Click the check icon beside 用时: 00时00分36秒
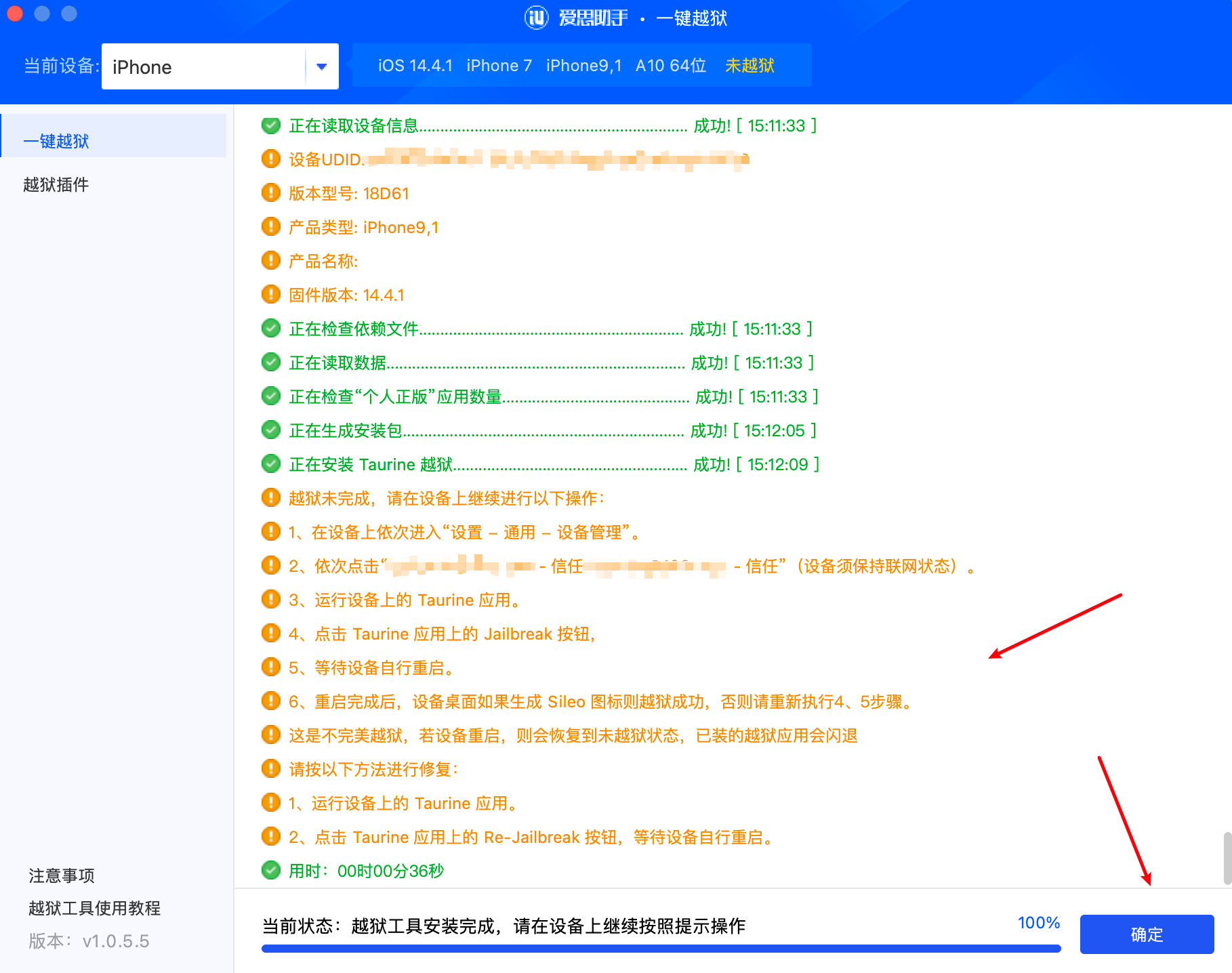The height and width of the screenshot is (973, 1232). point(271,871)
